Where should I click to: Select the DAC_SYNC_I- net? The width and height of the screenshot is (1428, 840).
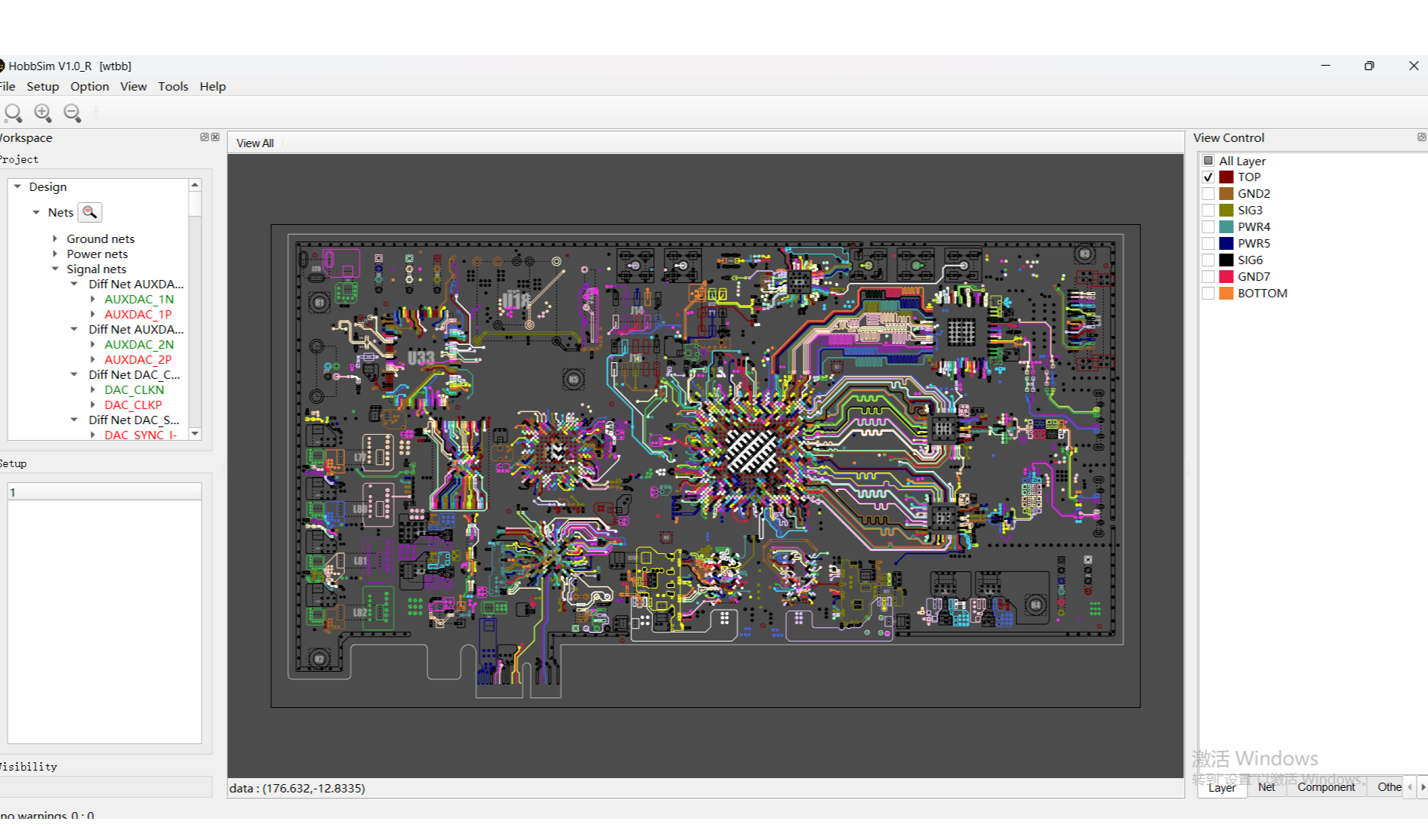(x=140, y=435)
